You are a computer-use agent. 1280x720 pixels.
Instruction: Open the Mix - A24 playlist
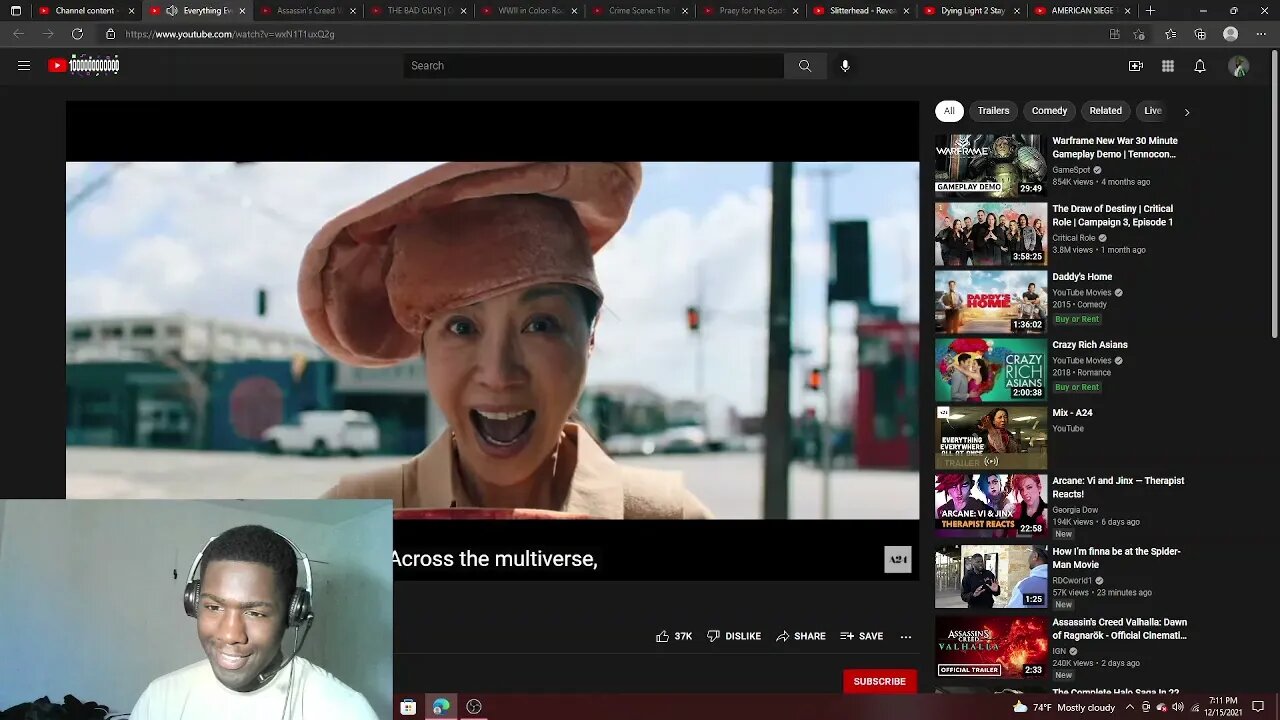(x=1072, y=413)
